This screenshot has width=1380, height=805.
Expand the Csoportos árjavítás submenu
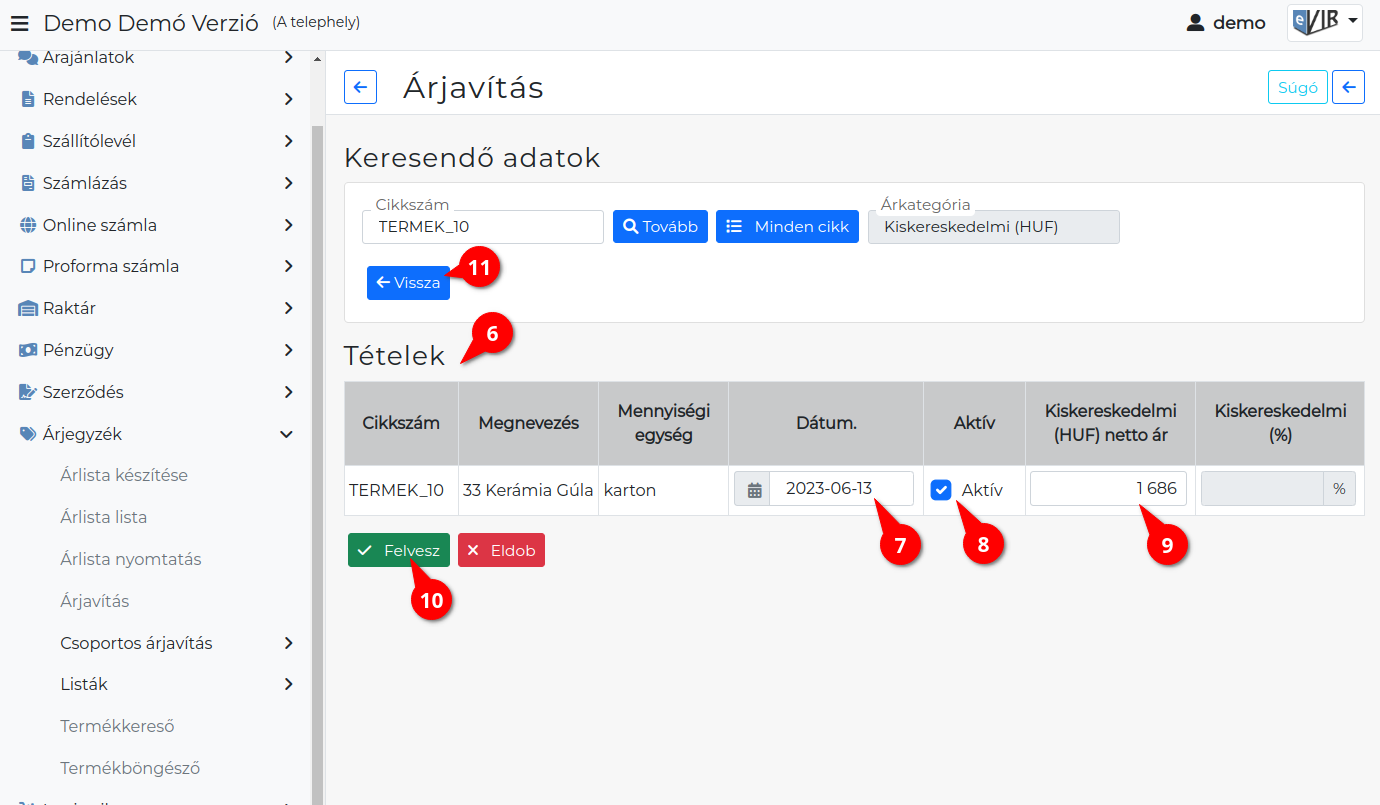pos(288,643)
